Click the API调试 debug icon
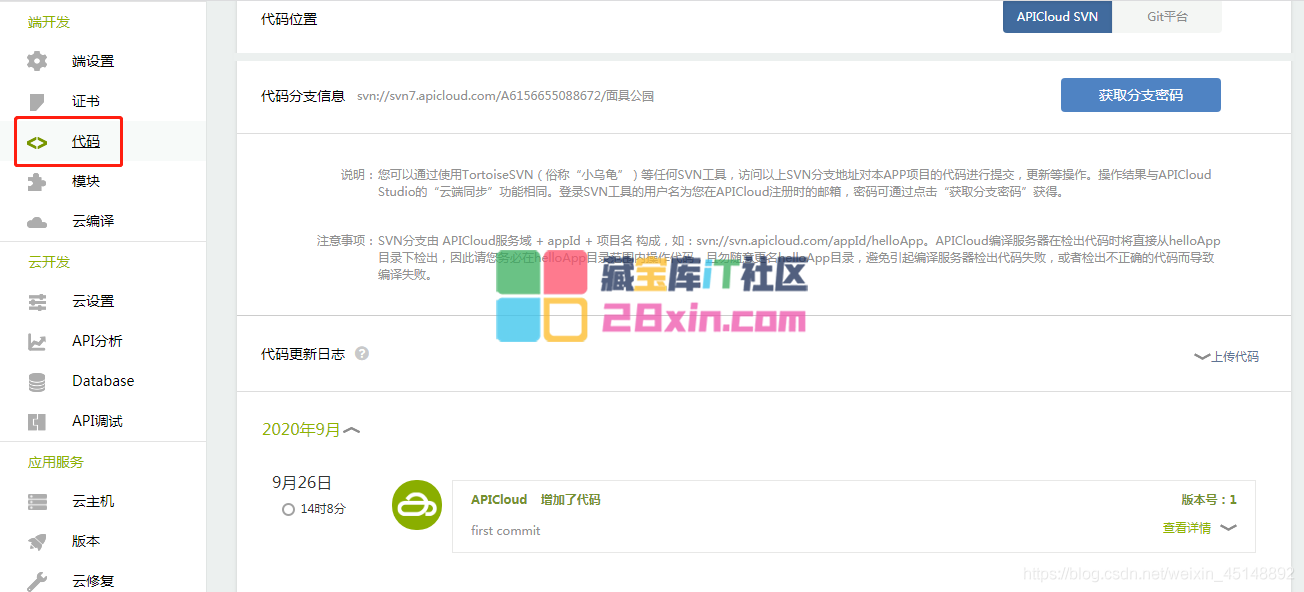The width and height of the screenshot is (1304, 592). [37, 421]
